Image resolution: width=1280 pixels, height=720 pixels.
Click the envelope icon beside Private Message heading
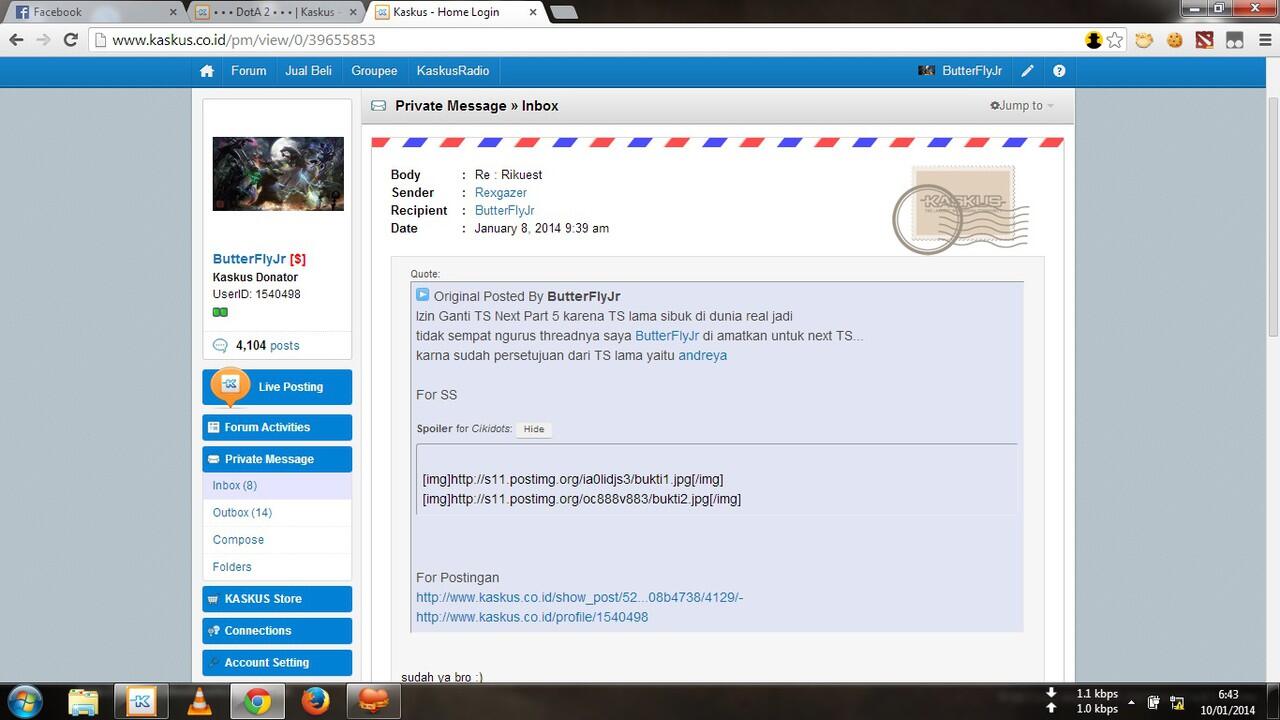point(379,106)
